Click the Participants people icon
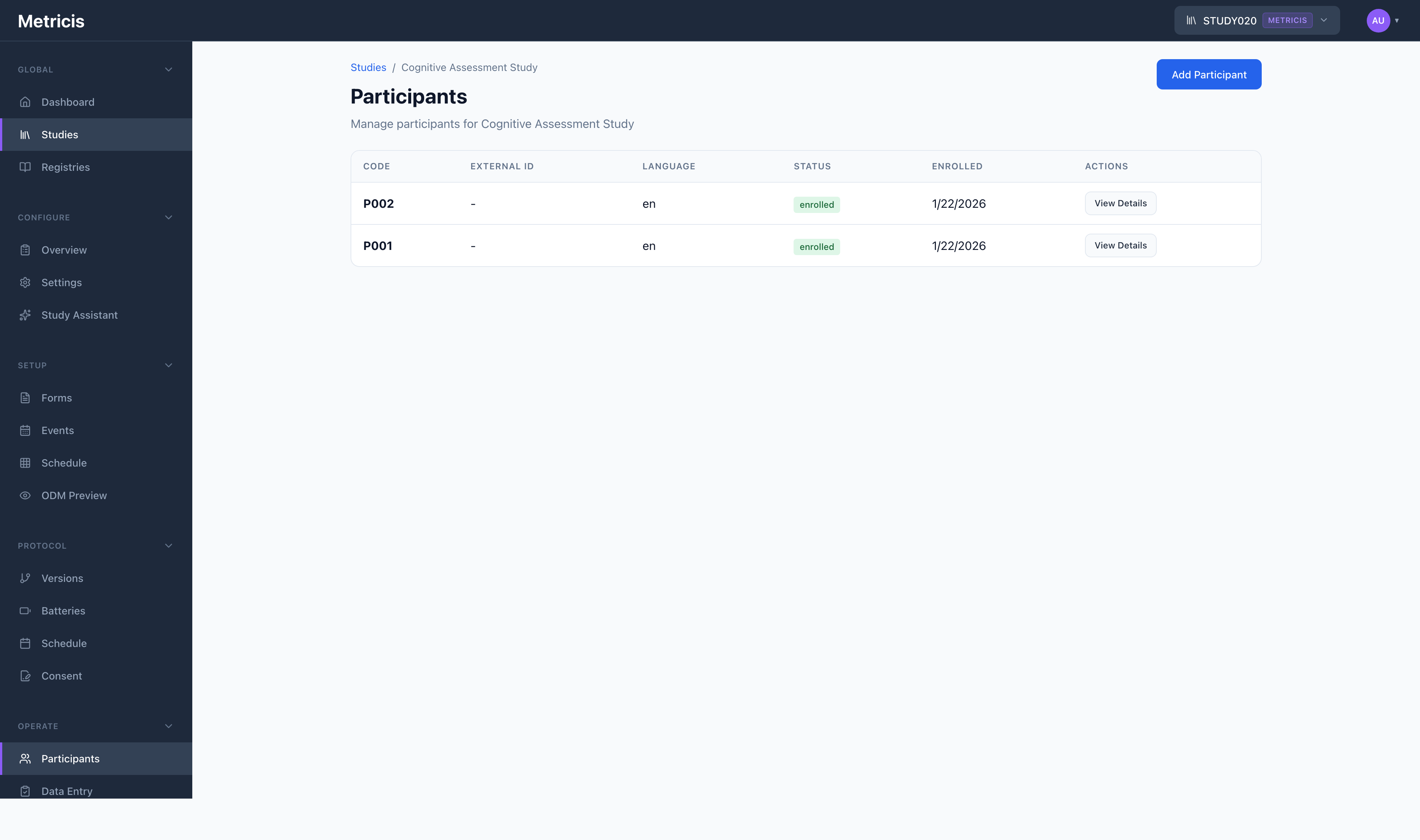1420x840 pixels. pos(25,759)
